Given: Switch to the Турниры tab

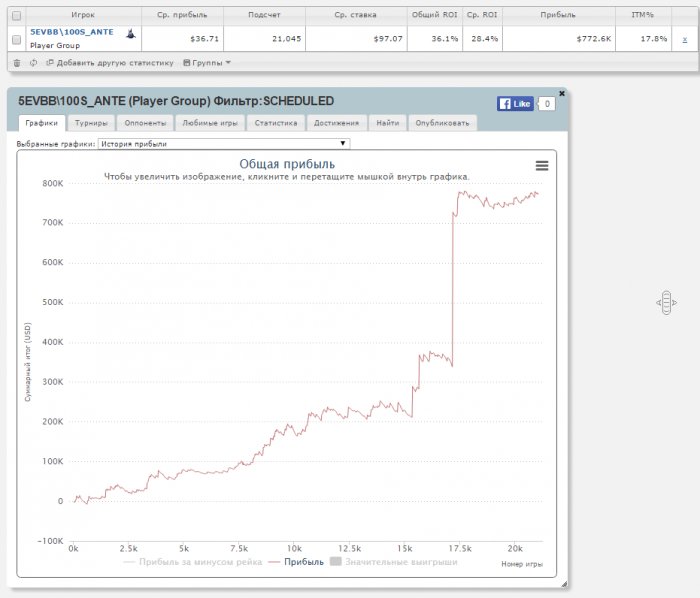Looking at the screenshot, I should (x=91, y=123).
